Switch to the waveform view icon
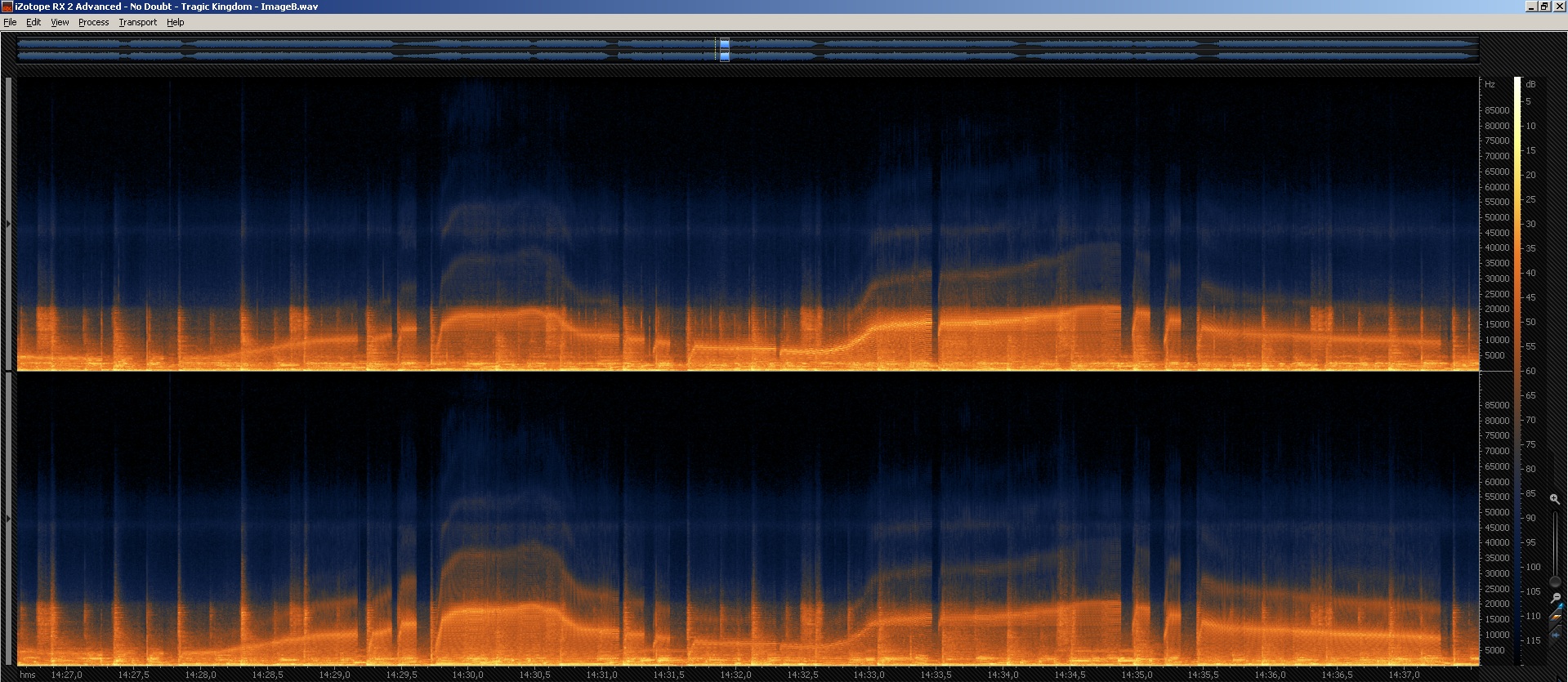 coord(1554,635)
